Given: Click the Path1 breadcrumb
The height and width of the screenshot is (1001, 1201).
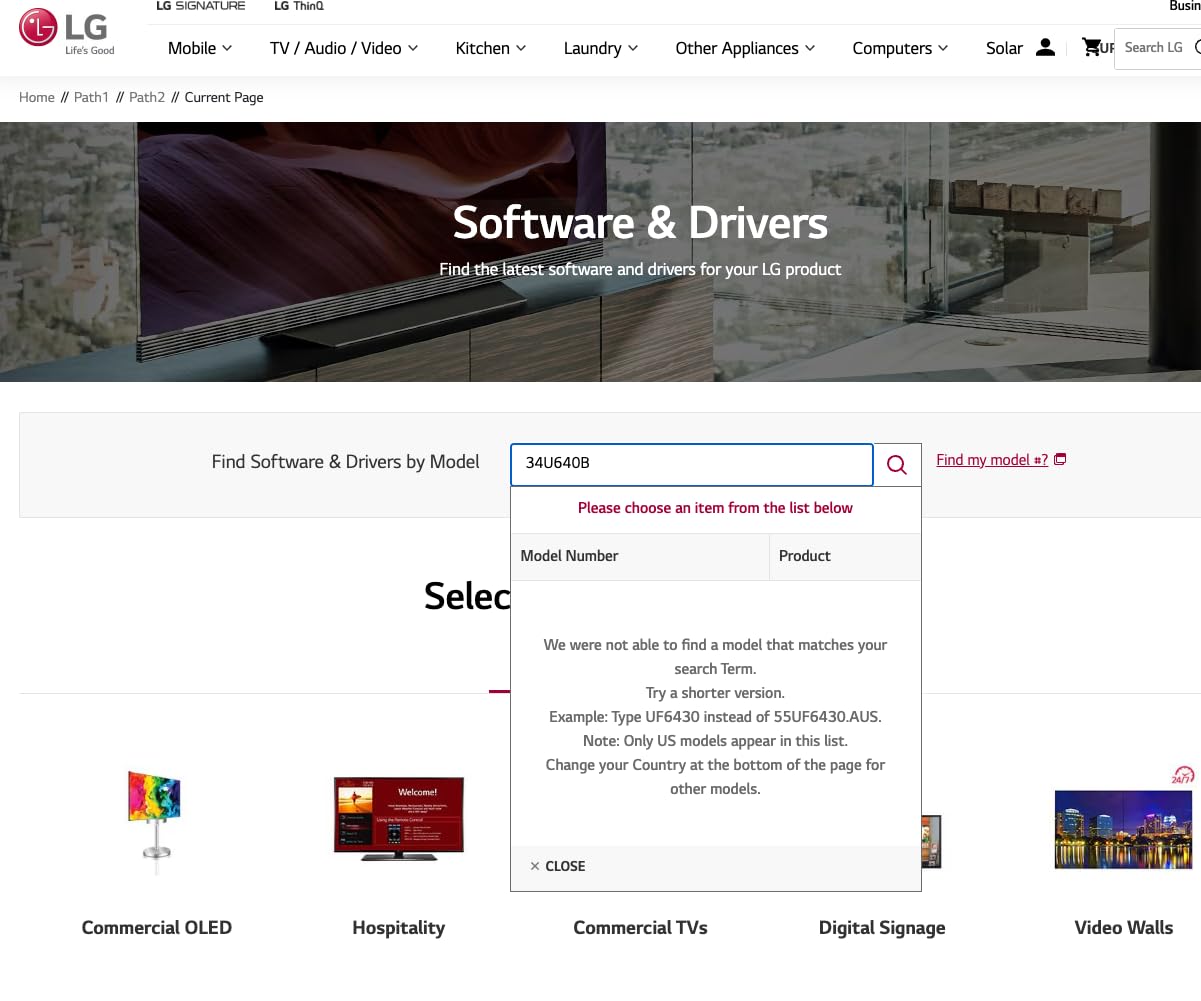Looking at the screenshot, I should pyautogui.click(x=91, y=97).
